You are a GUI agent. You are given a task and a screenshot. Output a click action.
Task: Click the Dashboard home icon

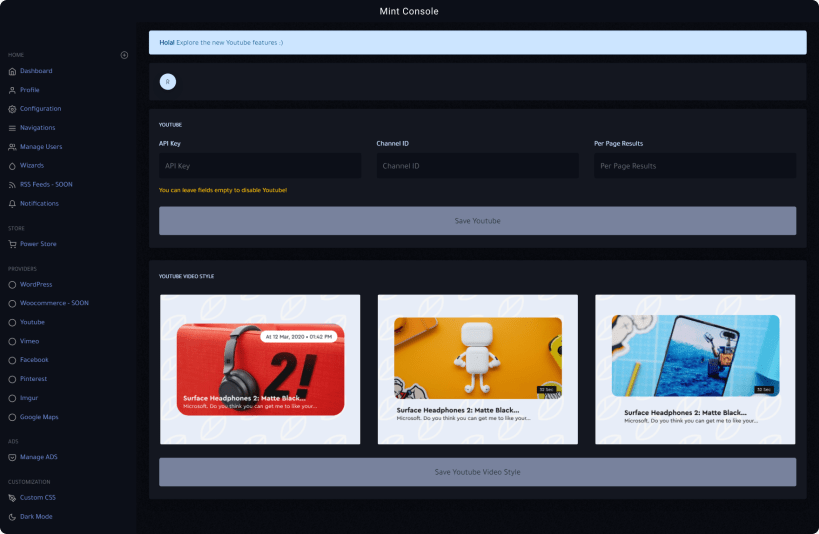tap(12, 71)
